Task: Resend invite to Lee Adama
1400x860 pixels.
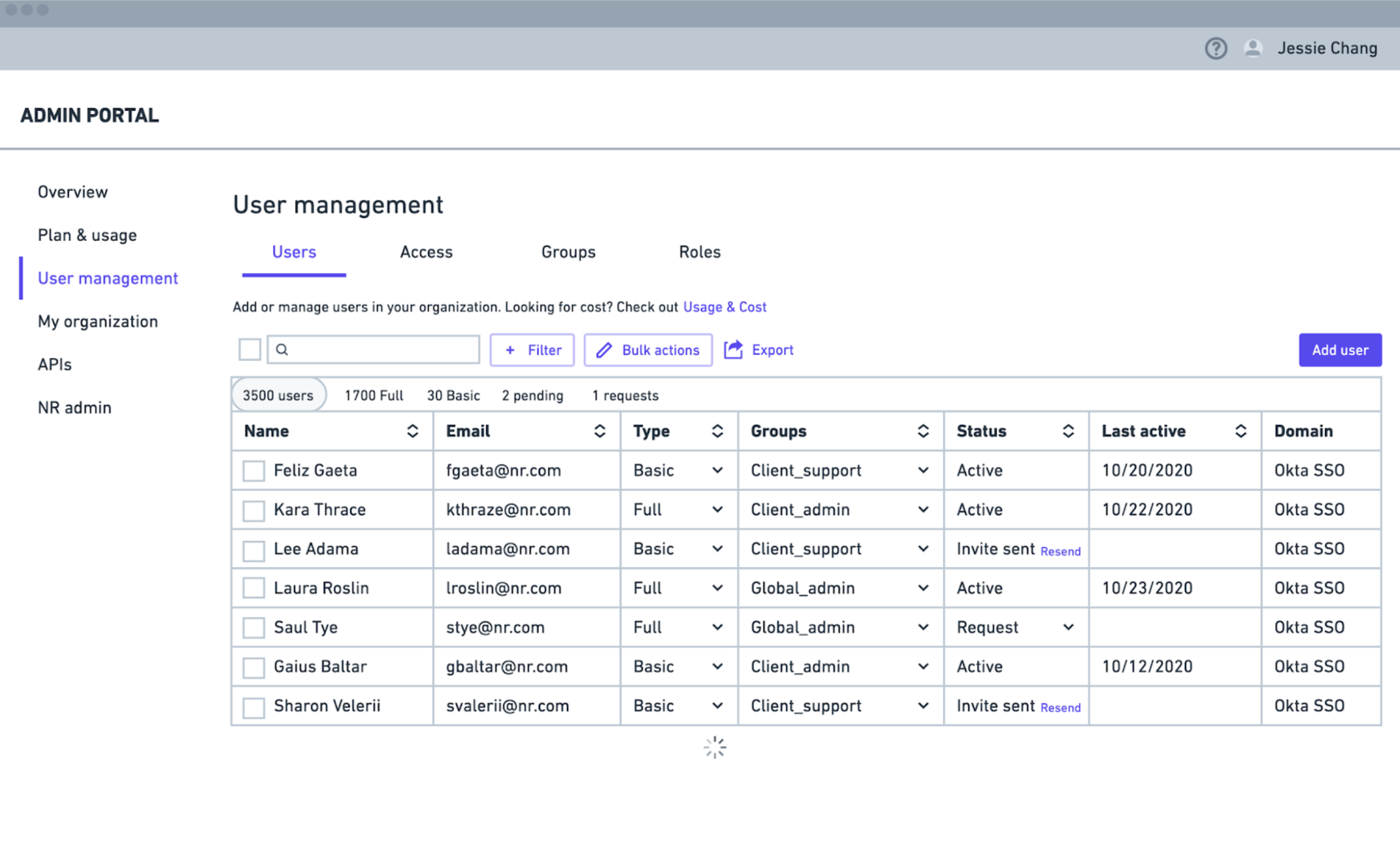Action: pyautogui.click(x=1060, y=551)
